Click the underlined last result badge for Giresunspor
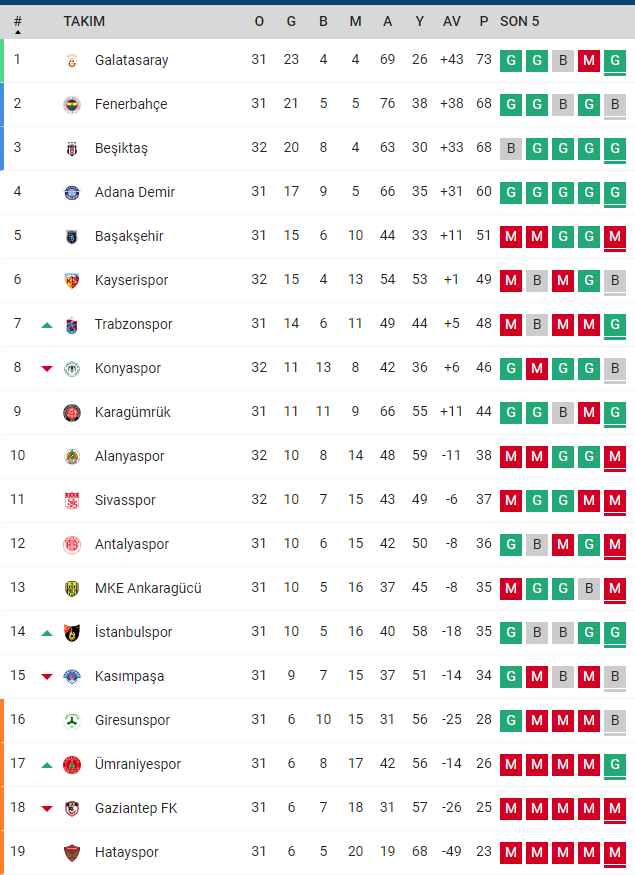 [x=615, y=721]
